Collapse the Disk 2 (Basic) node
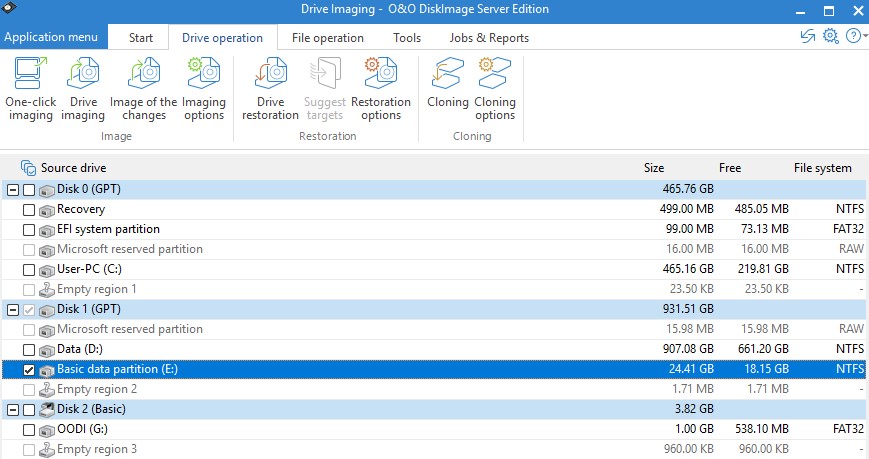The image size is (869, 459). (x=12, y=409)
